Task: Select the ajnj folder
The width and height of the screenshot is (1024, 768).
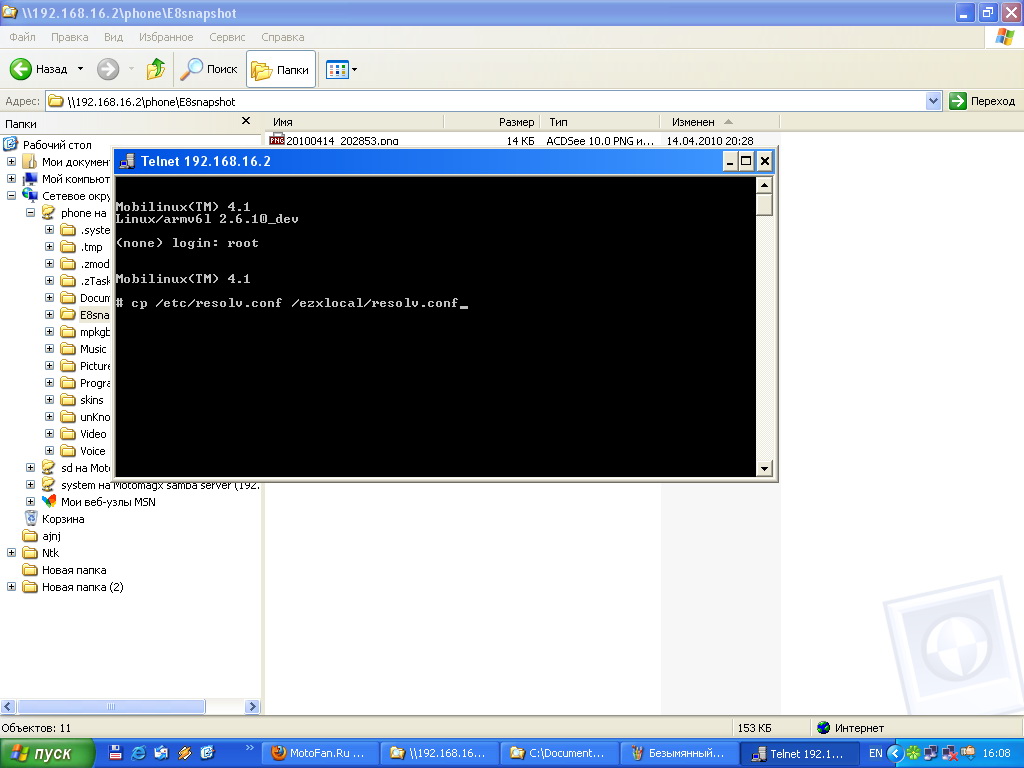Action: click(51, 536)
